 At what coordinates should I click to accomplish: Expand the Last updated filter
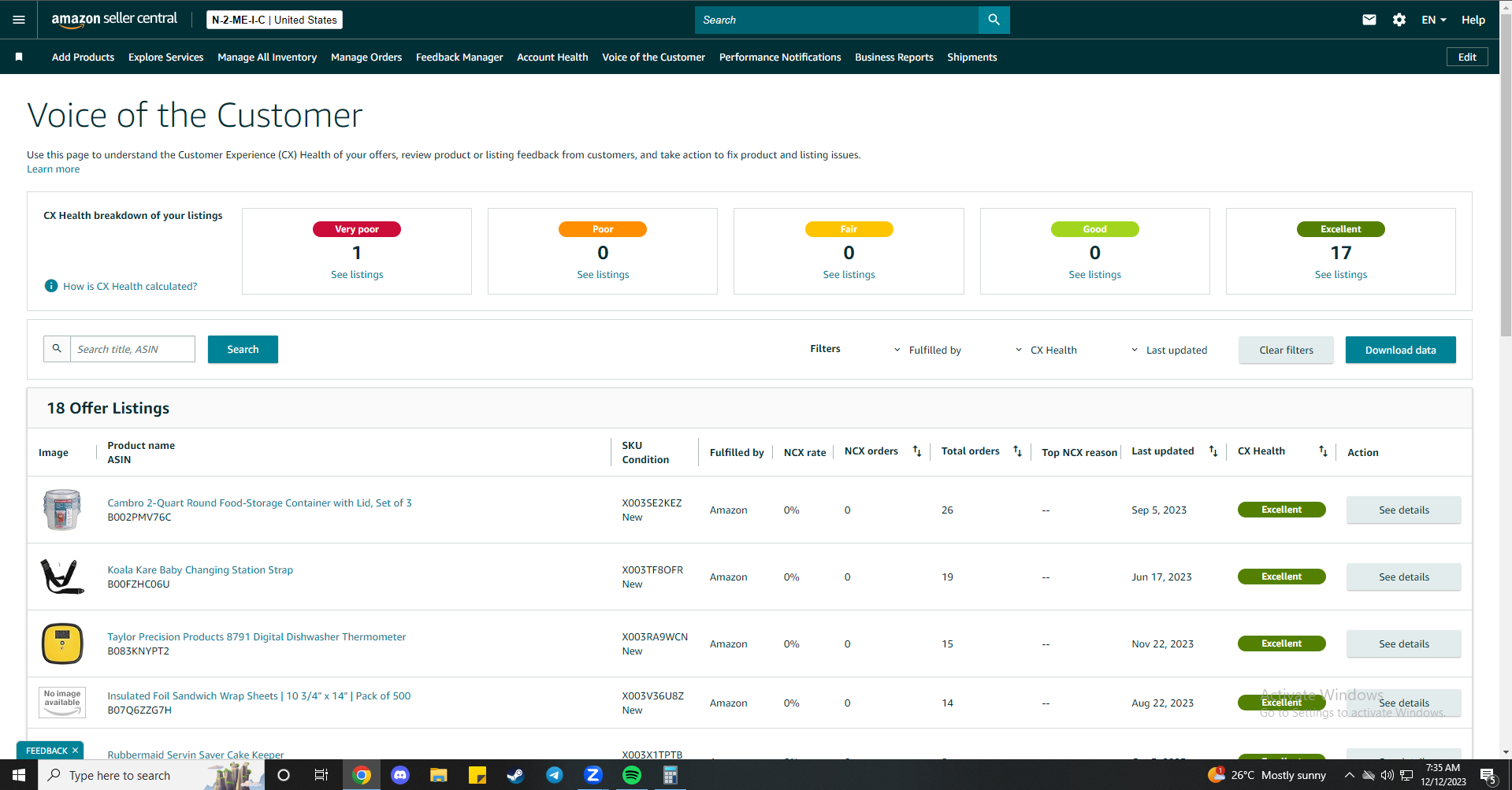(x=1169, y=350)
